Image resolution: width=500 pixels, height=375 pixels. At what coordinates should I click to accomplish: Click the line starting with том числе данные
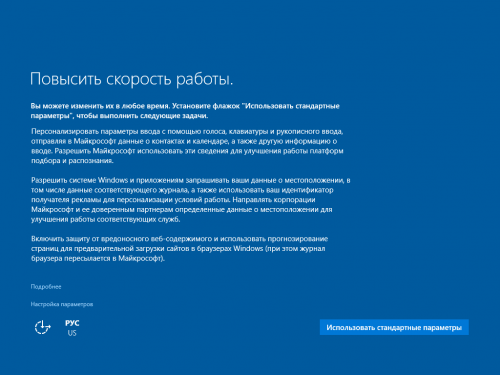tap(182, 190)
